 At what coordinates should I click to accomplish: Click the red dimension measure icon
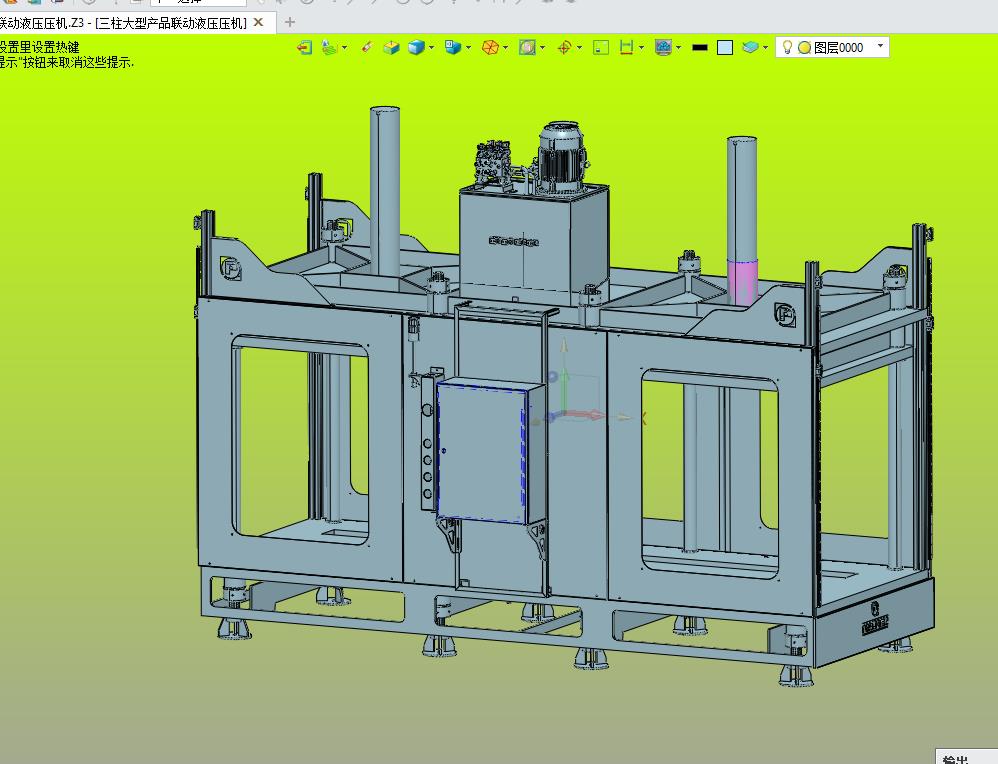coord(626,47)
